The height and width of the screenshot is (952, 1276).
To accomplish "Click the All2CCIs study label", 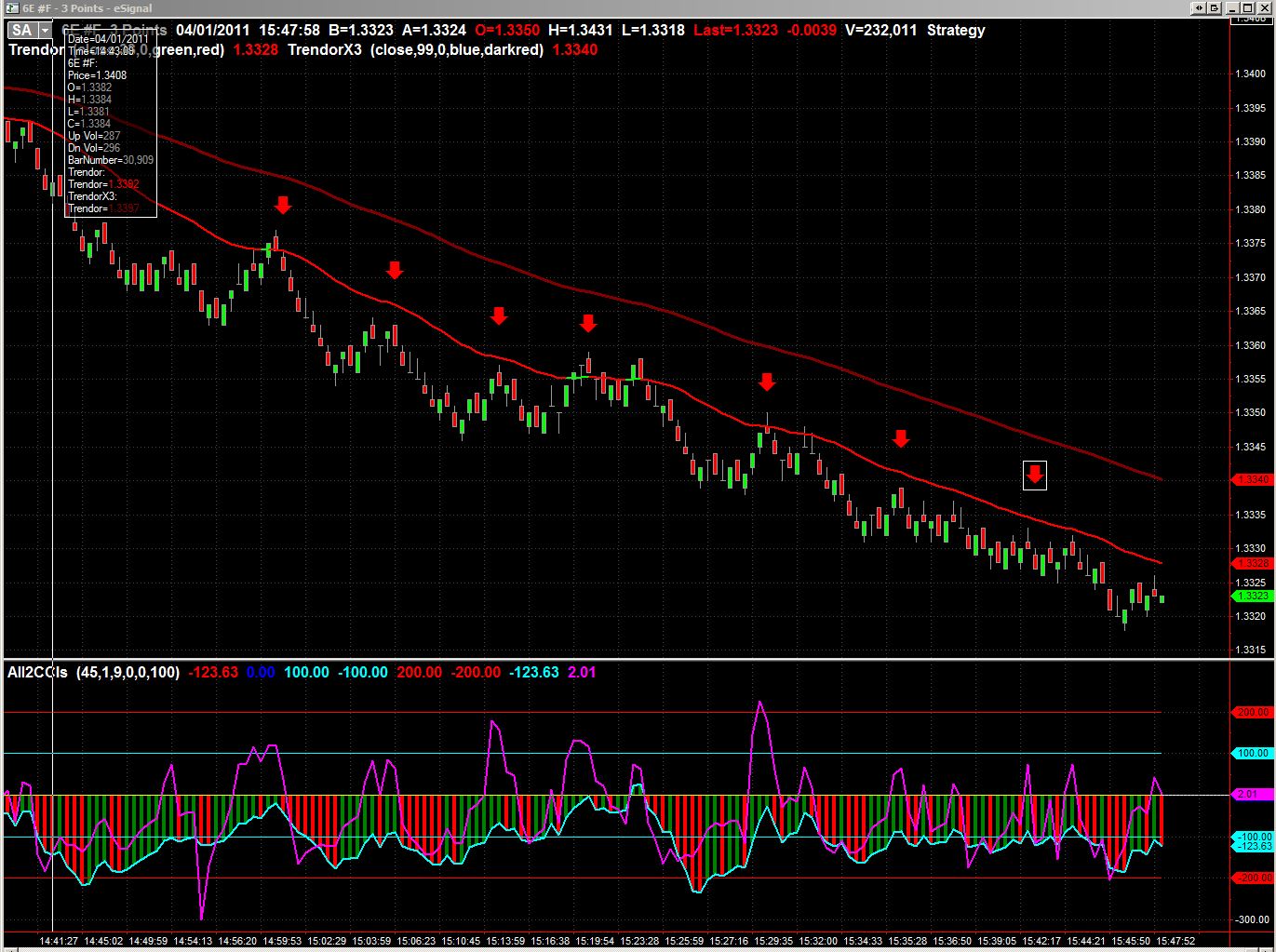I will tap(37, 672).
